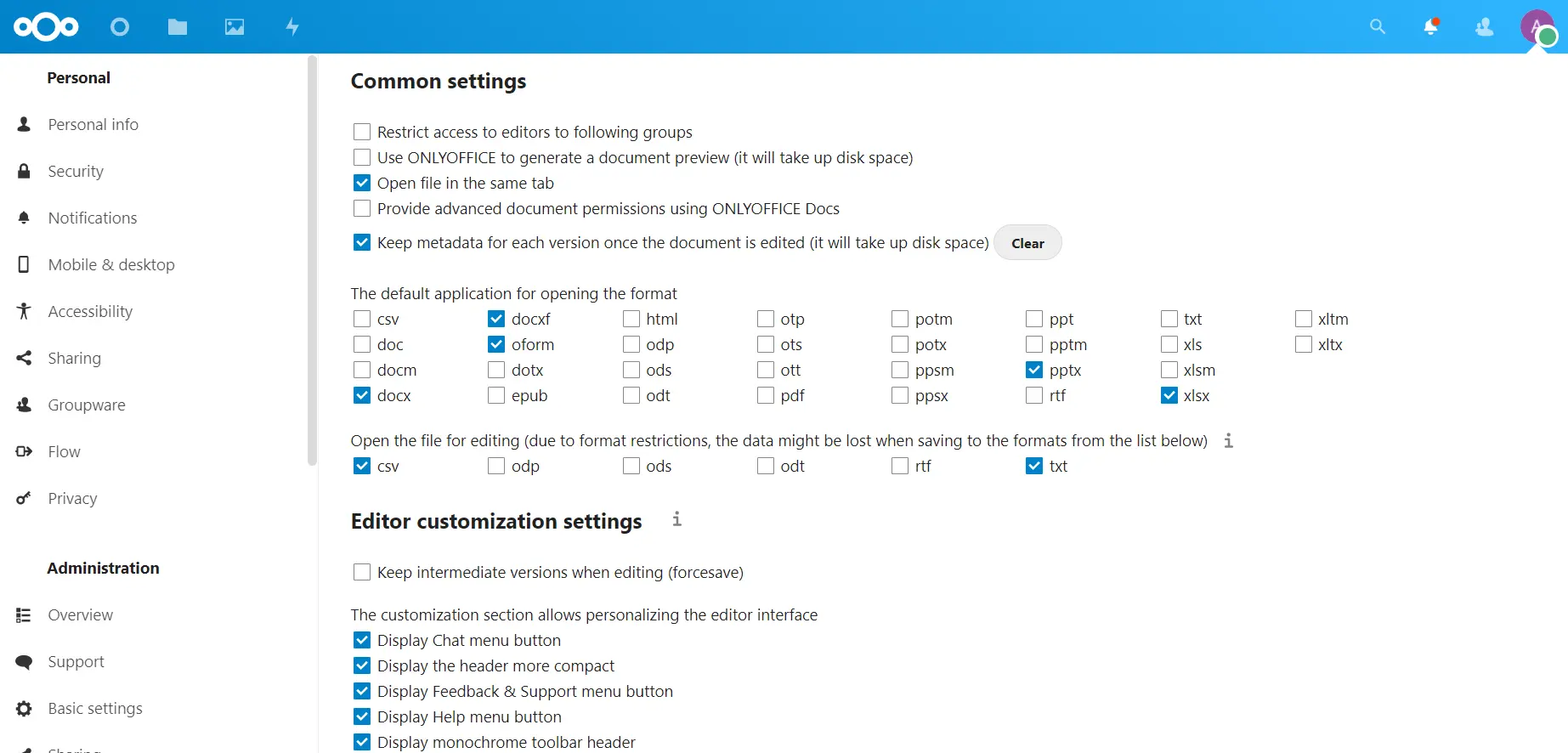Check the html default format checkbox
This screenshot has width=1568, height=753.
pos(631,319)
